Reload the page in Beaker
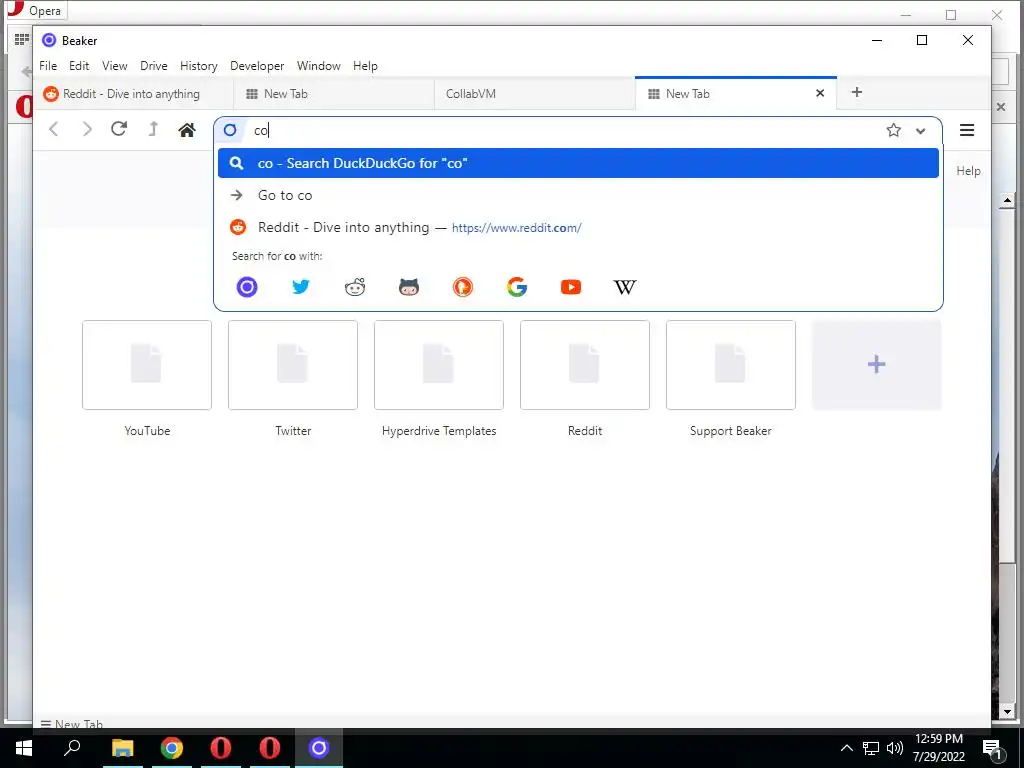 119,129
